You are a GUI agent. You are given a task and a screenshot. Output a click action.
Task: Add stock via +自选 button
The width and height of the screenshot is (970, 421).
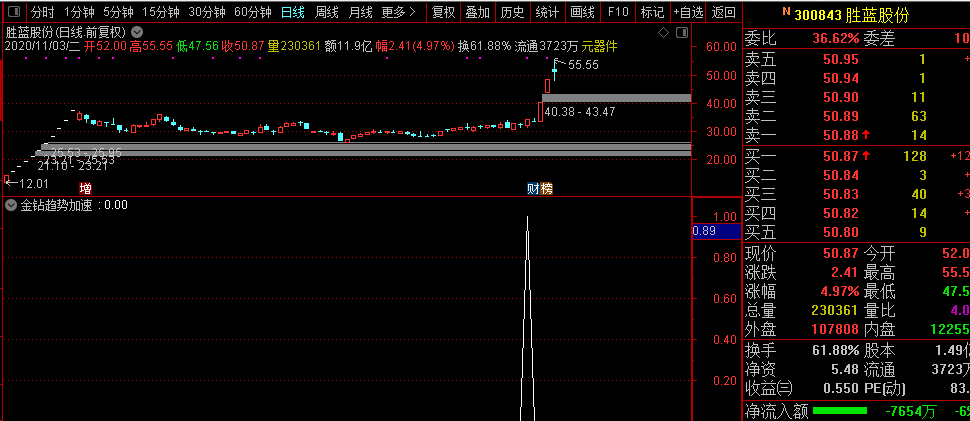click(x=688, y=12)
